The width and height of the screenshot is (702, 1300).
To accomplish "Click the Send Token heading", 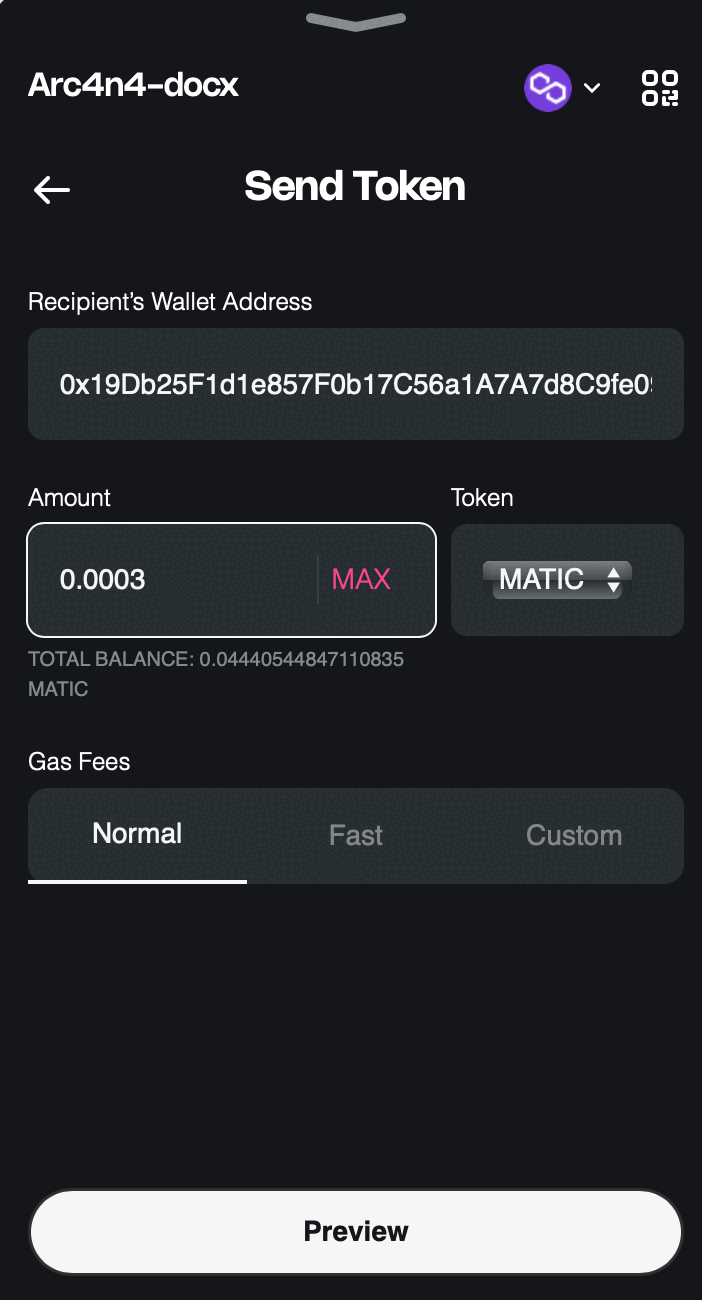I will click(x=355, y=187).
